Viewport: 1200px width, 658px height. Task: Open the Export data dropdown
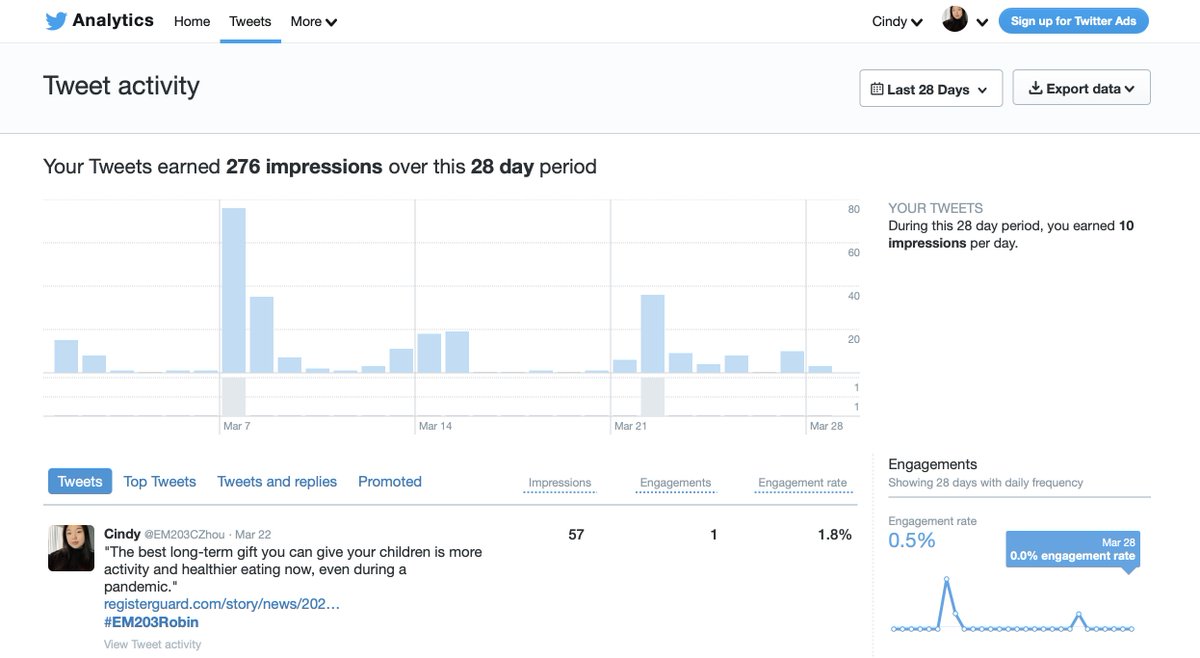point(1082,88)
